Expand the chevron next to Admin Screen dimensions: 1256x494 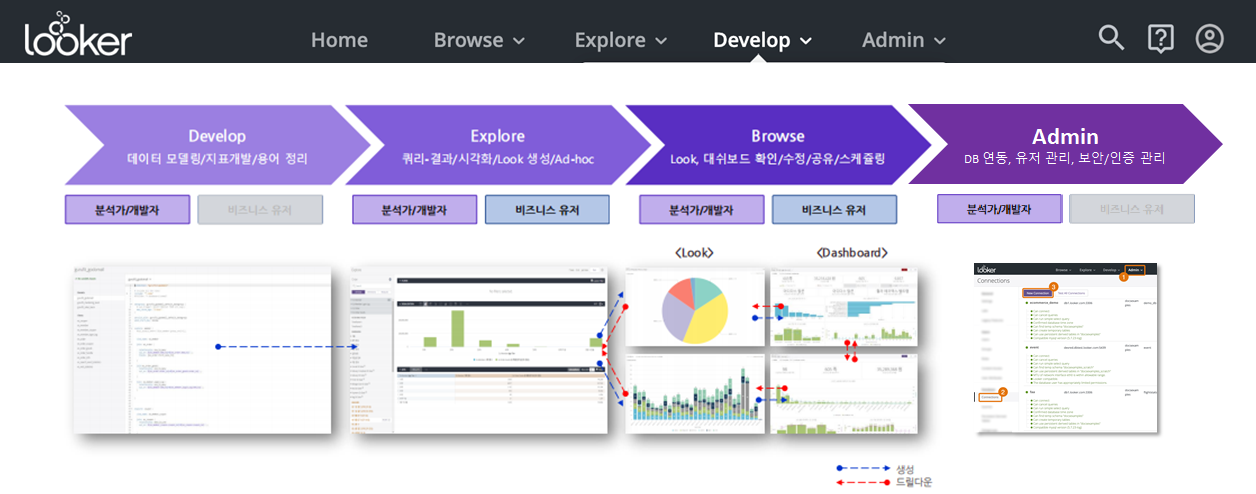coord(939,41)
